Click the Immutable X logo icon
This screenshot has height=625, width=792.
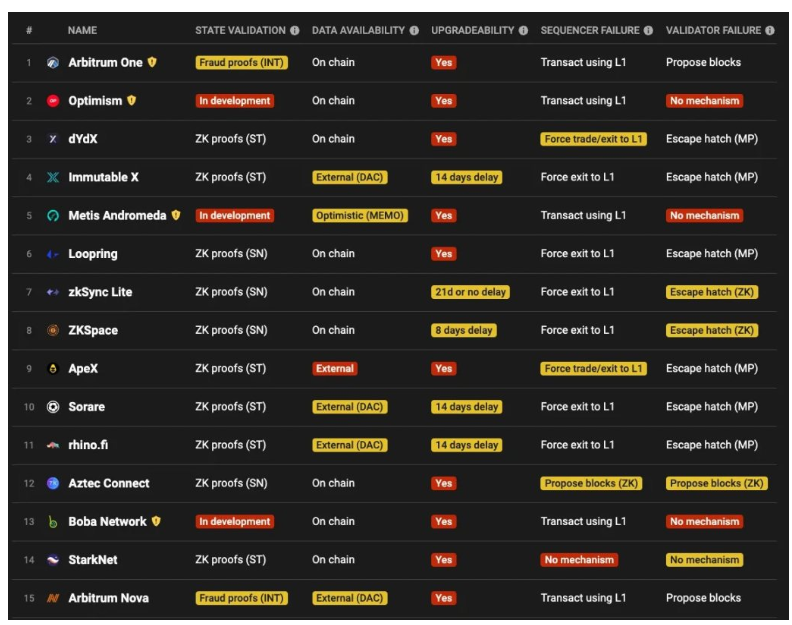[53, 177]
